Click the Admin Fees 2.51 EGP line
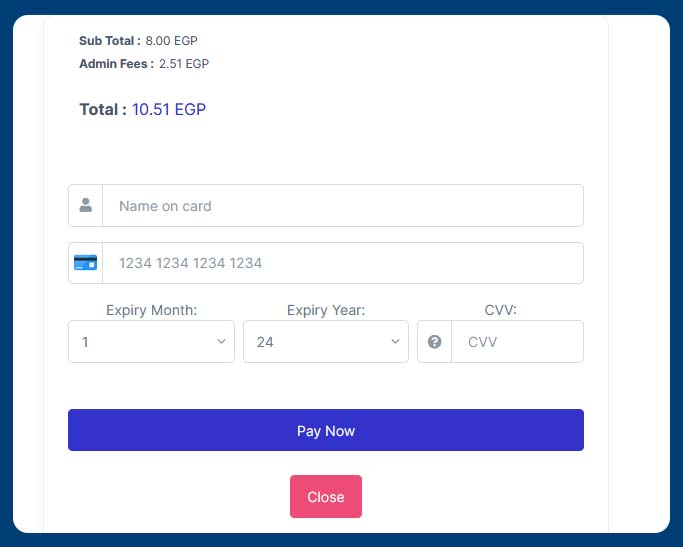The width and height of the screenshot is (683, 547). 144,64
